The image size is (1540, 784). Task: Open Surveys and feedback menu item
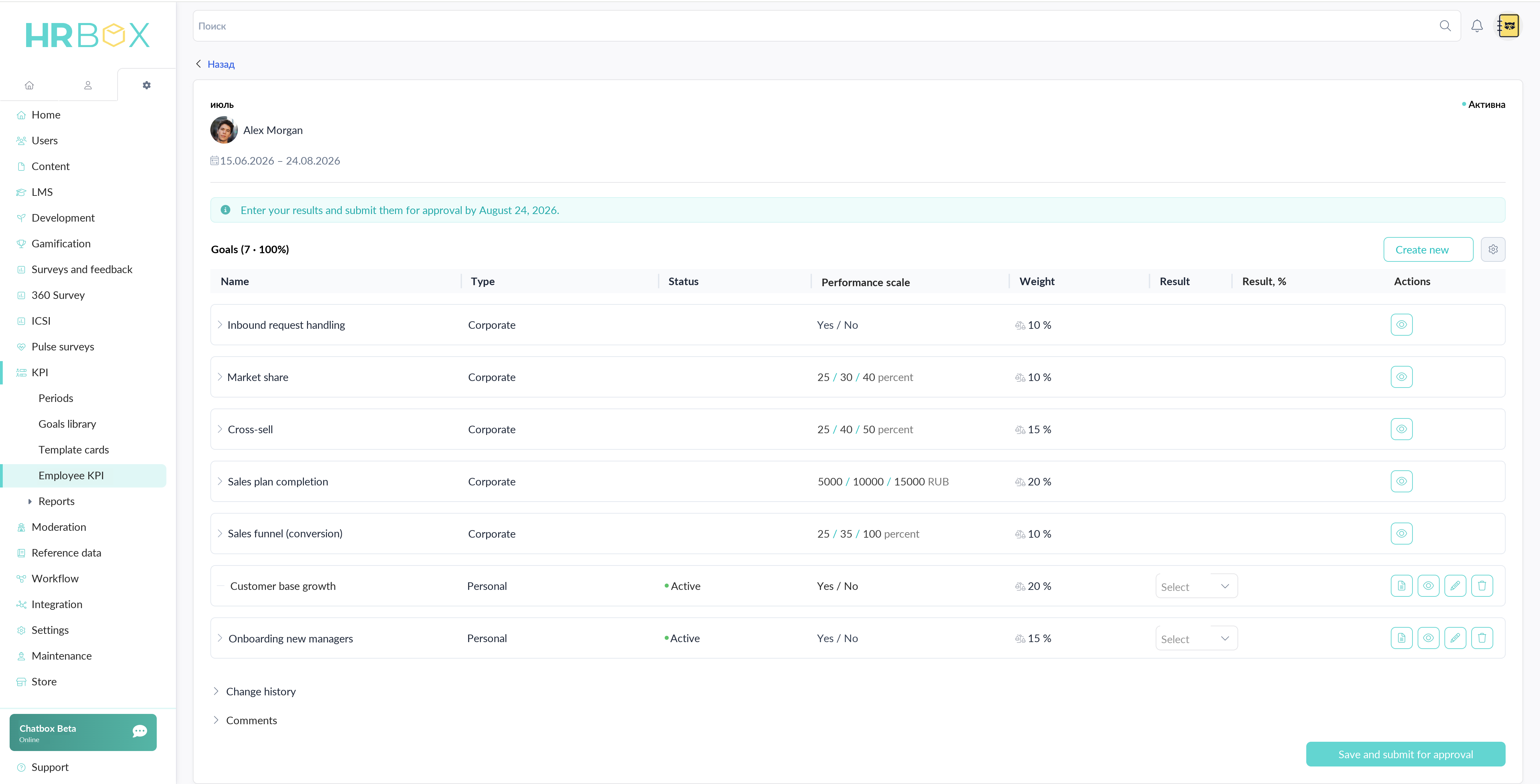(x=82, y=269)
